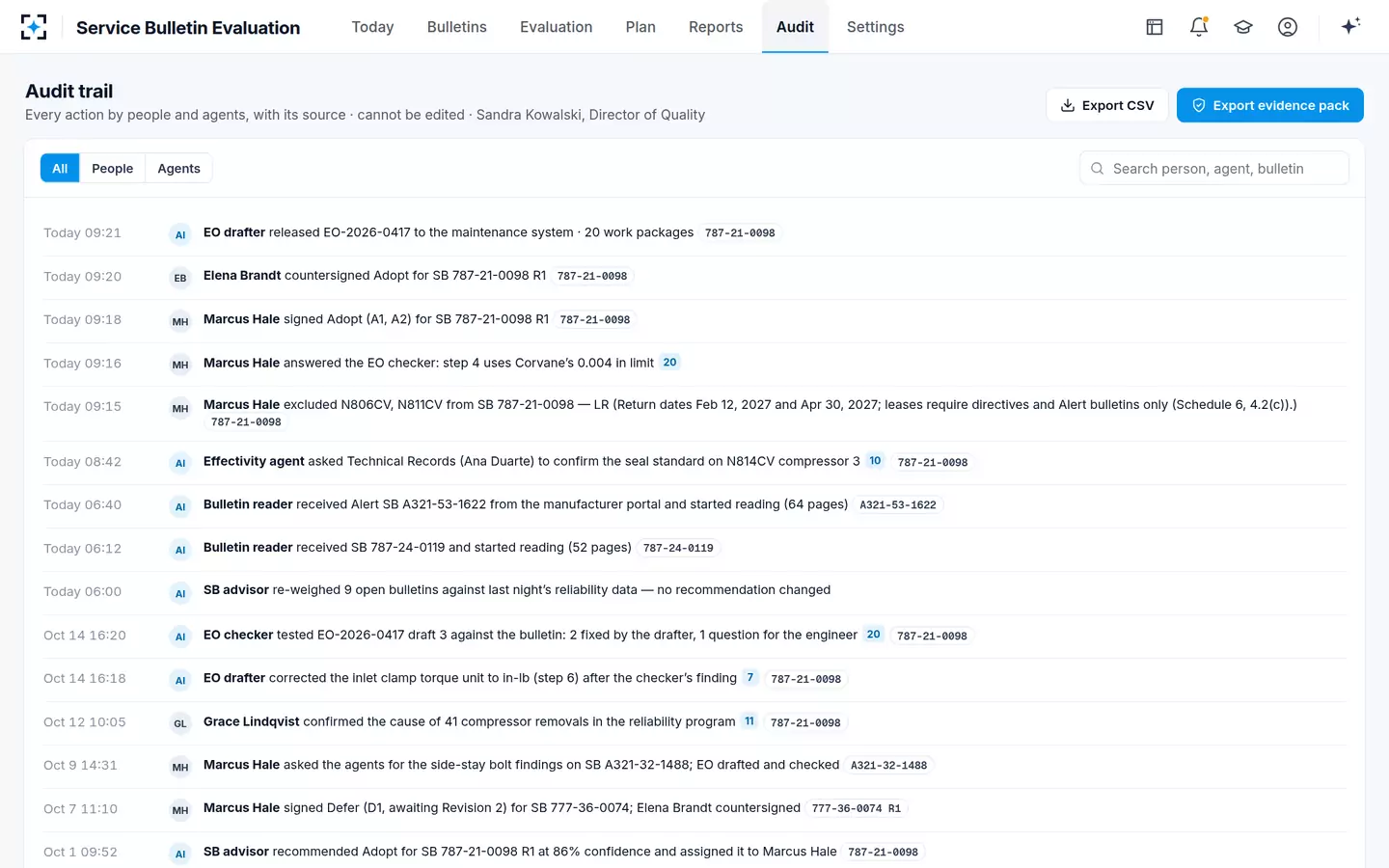Image resolution: width=1389 pixels, height=868 pixels.
Task: Click the EB avatar for Elena Brandt
Action: tap(180, 278)
